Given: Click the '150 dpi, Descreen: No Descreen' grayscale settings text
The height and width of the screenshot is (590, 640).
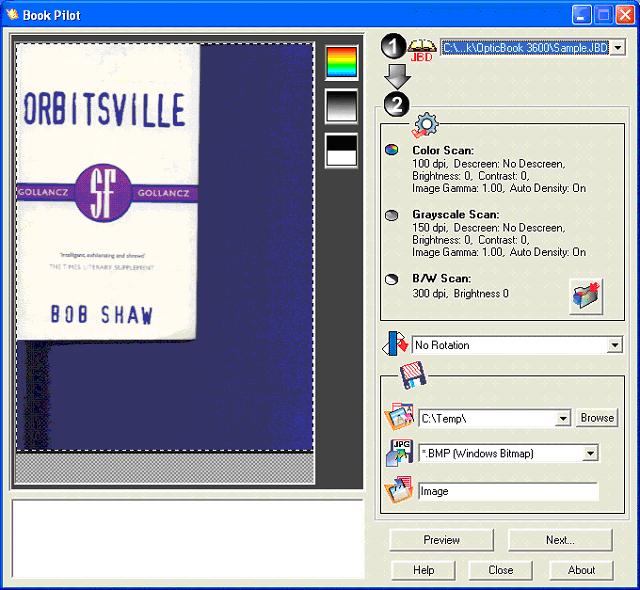Looking at the screenshot, I should point(489,228).
